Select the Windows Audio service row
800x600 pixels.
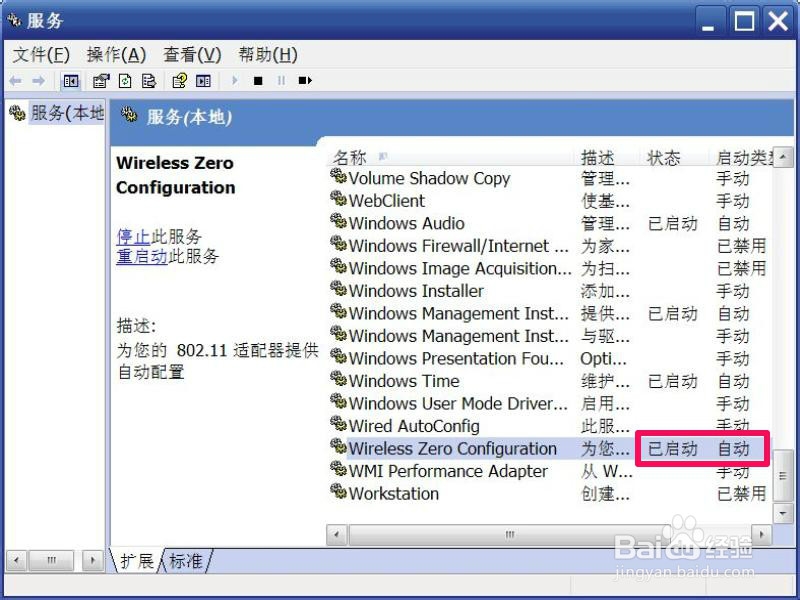[546, 223]
